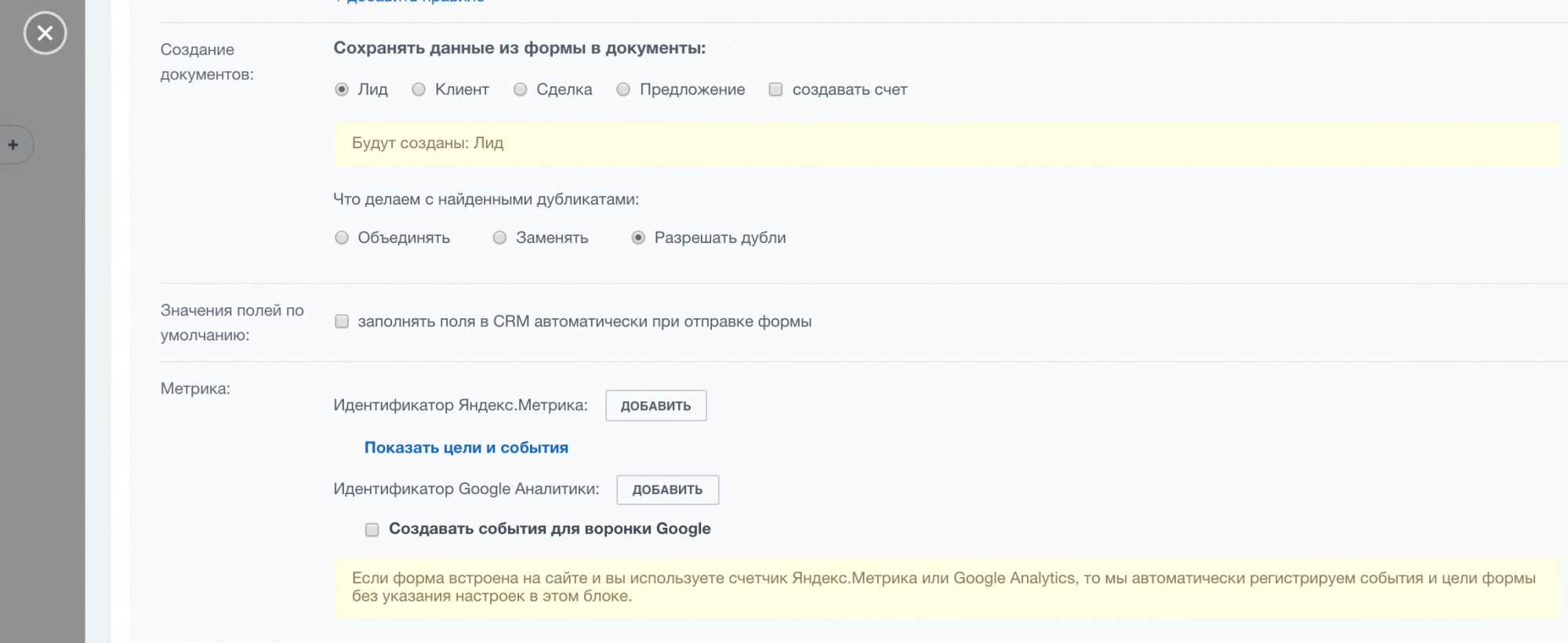This screenshot has width=1568, height=643.
Task: Select the Разрешать дубли radio button
Action: point(638,238)
